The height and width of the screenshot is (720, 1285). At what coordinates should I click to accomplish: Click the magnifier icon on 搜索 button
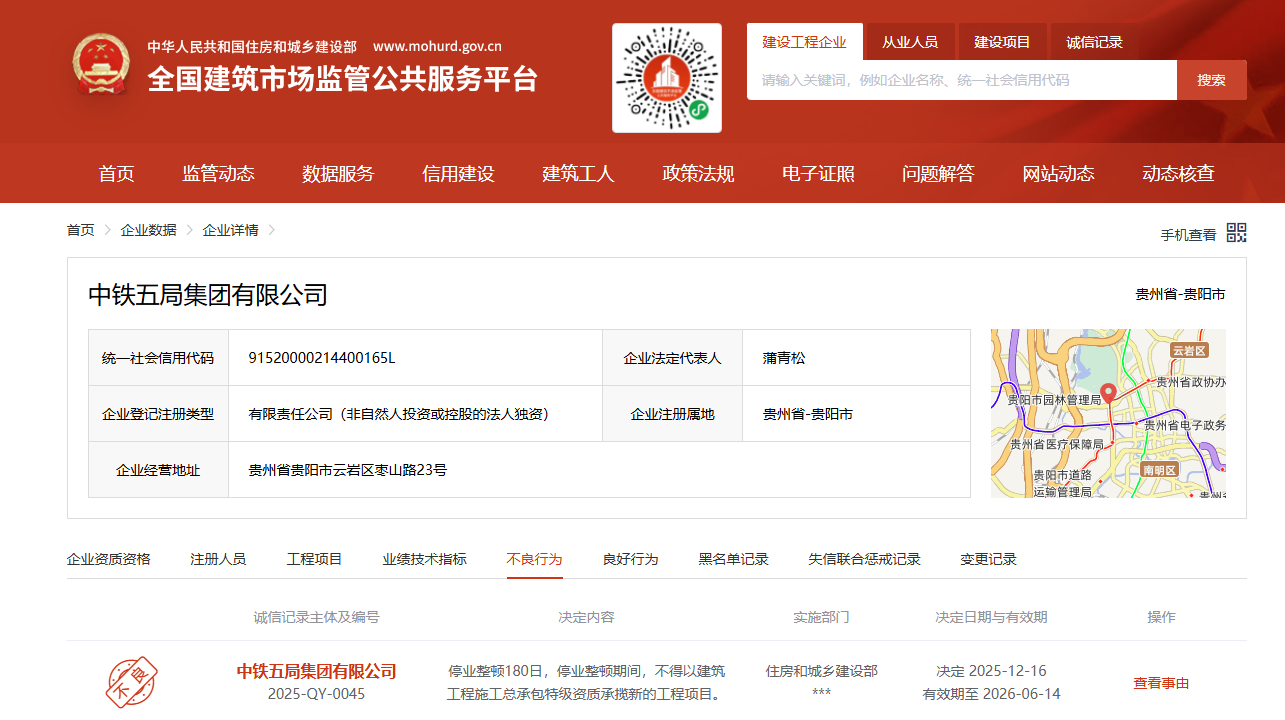1210,80
